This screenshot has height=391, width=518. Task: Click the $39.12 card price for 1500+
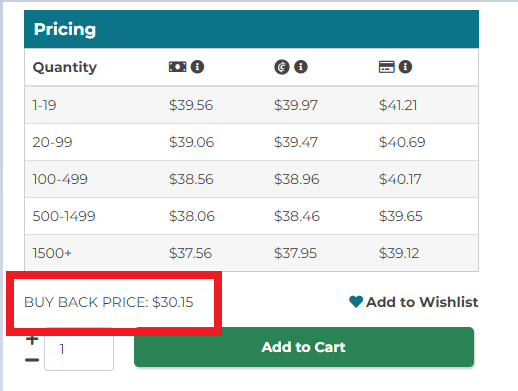[399, 253]
